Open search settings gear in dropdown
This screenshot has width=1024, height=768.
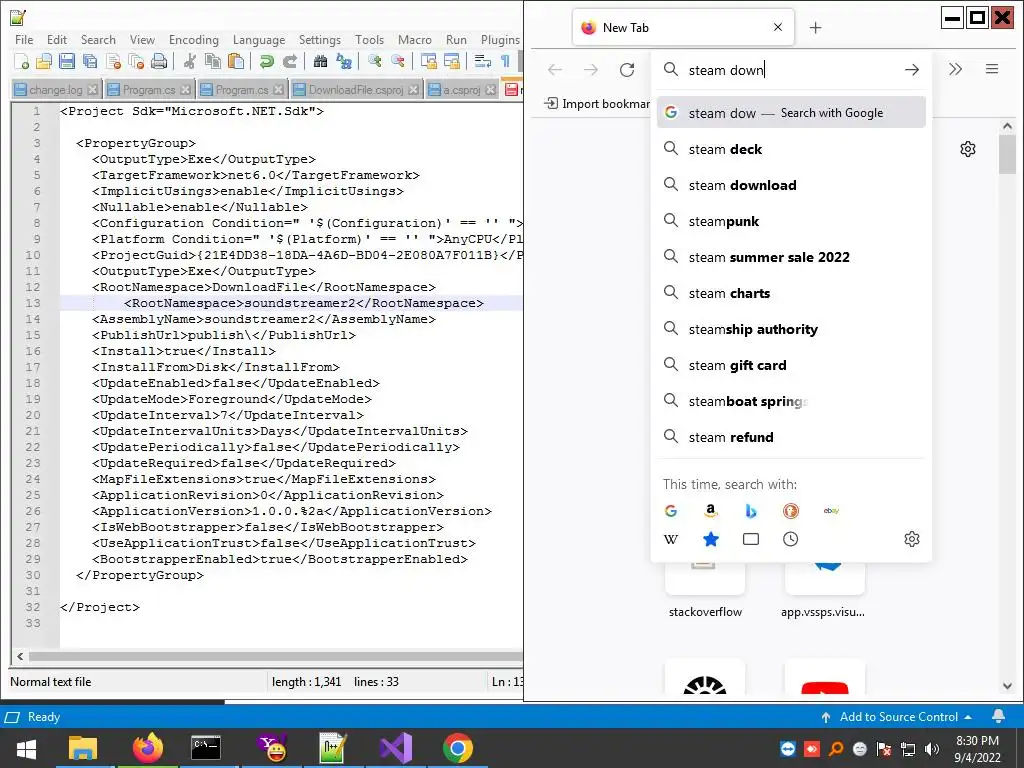912,539
